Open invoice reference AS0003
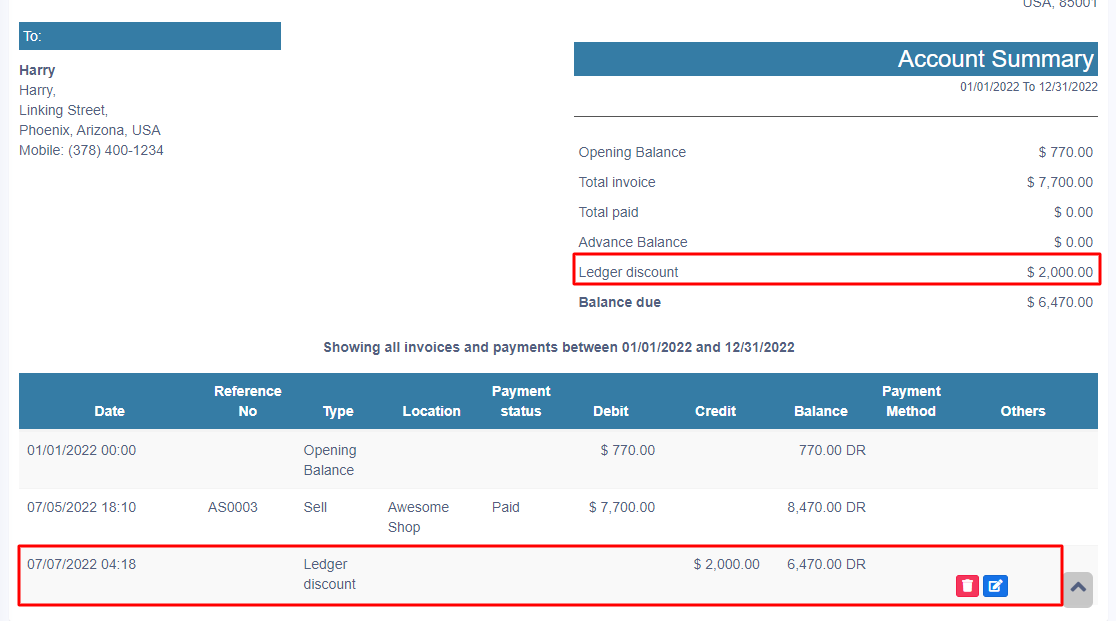The height and width of the screenshot is (621, 1116). [232, 507]
